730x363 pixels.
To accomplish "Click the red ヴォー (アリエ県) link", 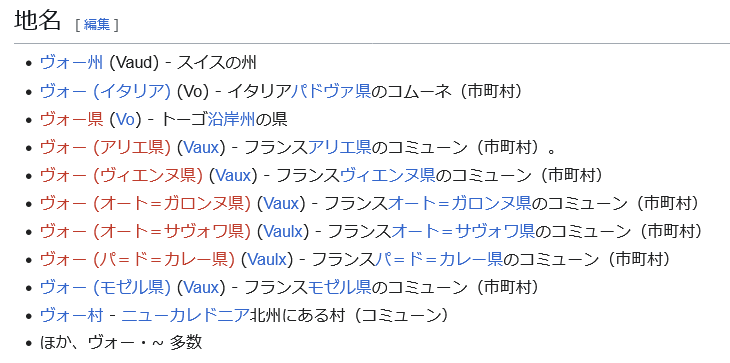I will pos(106,148).
